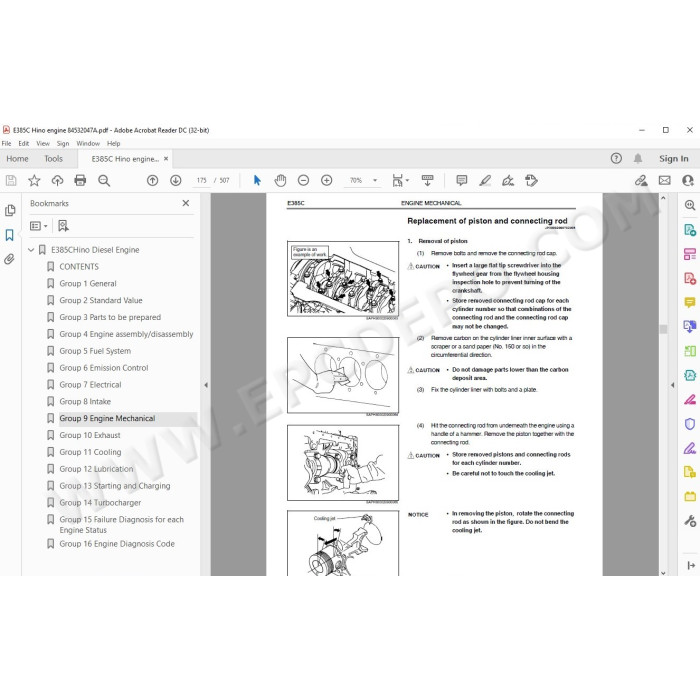Open the help question mark icon

coord(616,158)
